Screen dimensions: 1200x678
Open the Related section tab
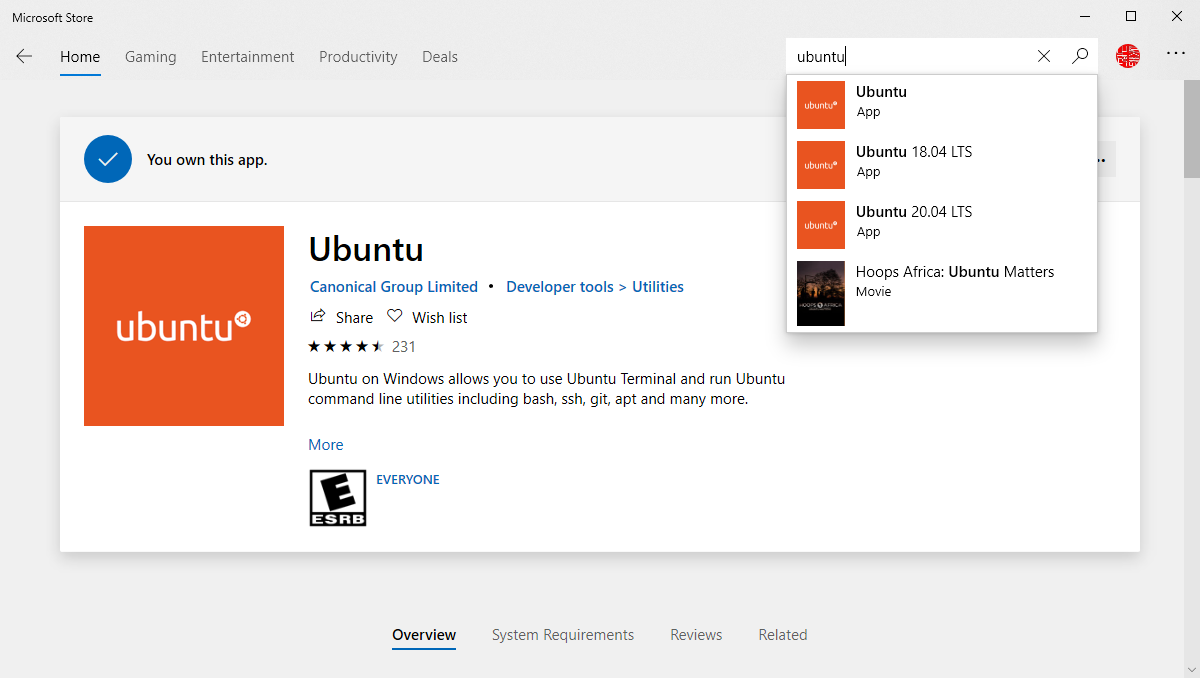[x=783, y=635]
